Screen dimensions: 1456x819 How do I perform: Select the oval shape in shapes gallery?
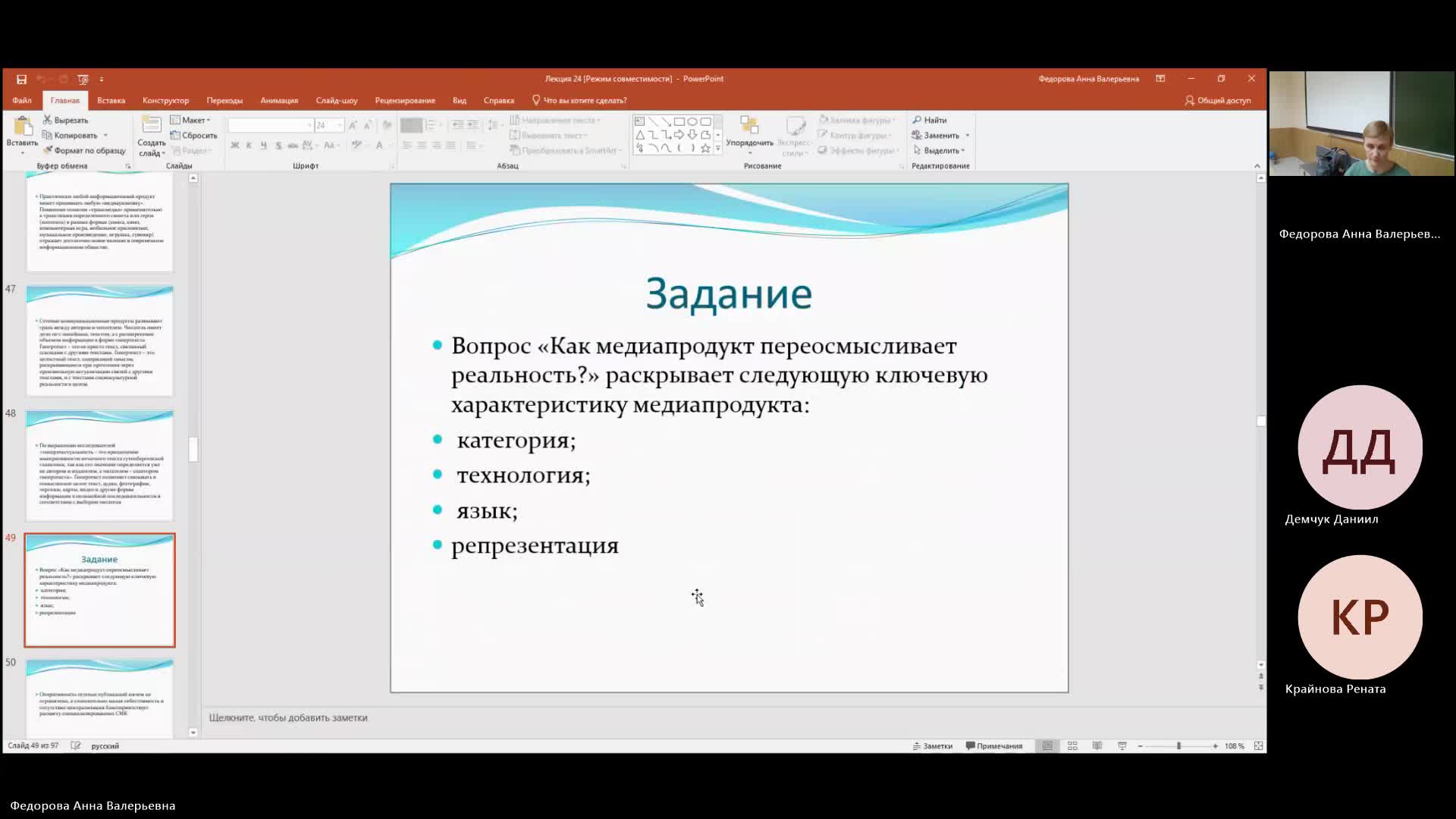point(692,121)
